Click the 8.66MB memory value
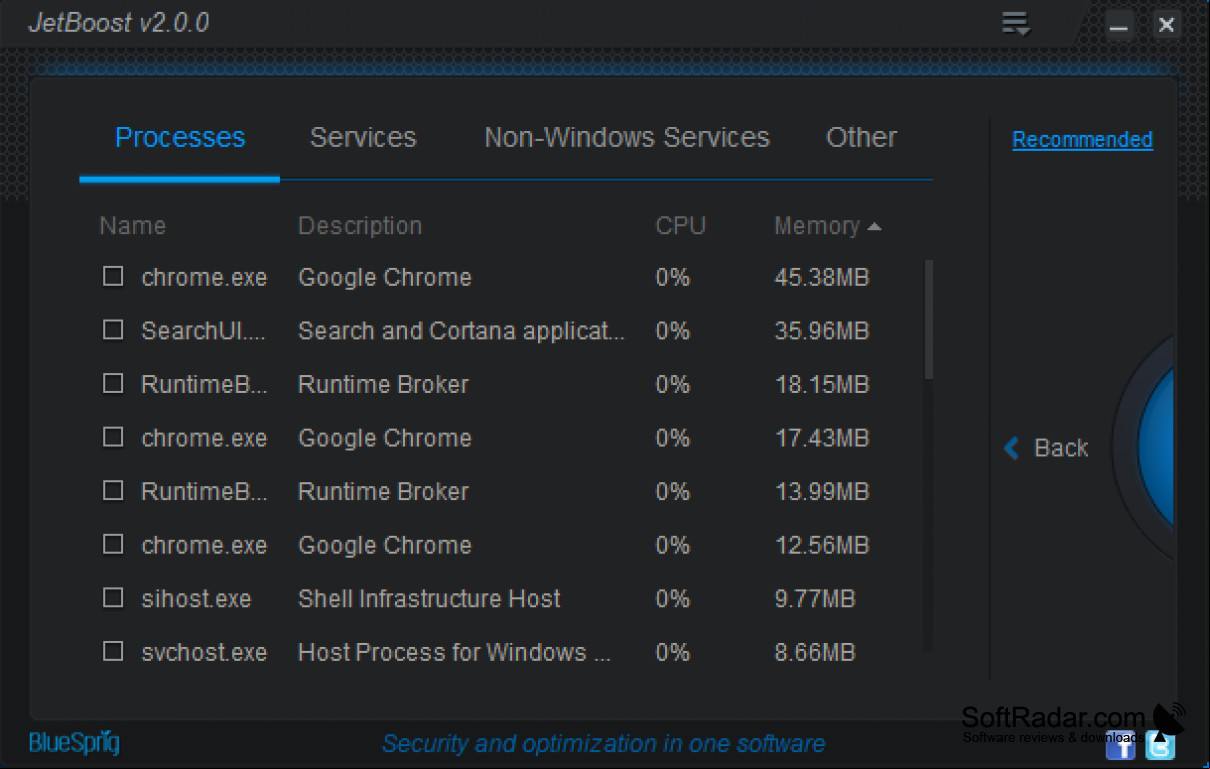The width and height of the screenshot is (1210, 769). (815, 653)
